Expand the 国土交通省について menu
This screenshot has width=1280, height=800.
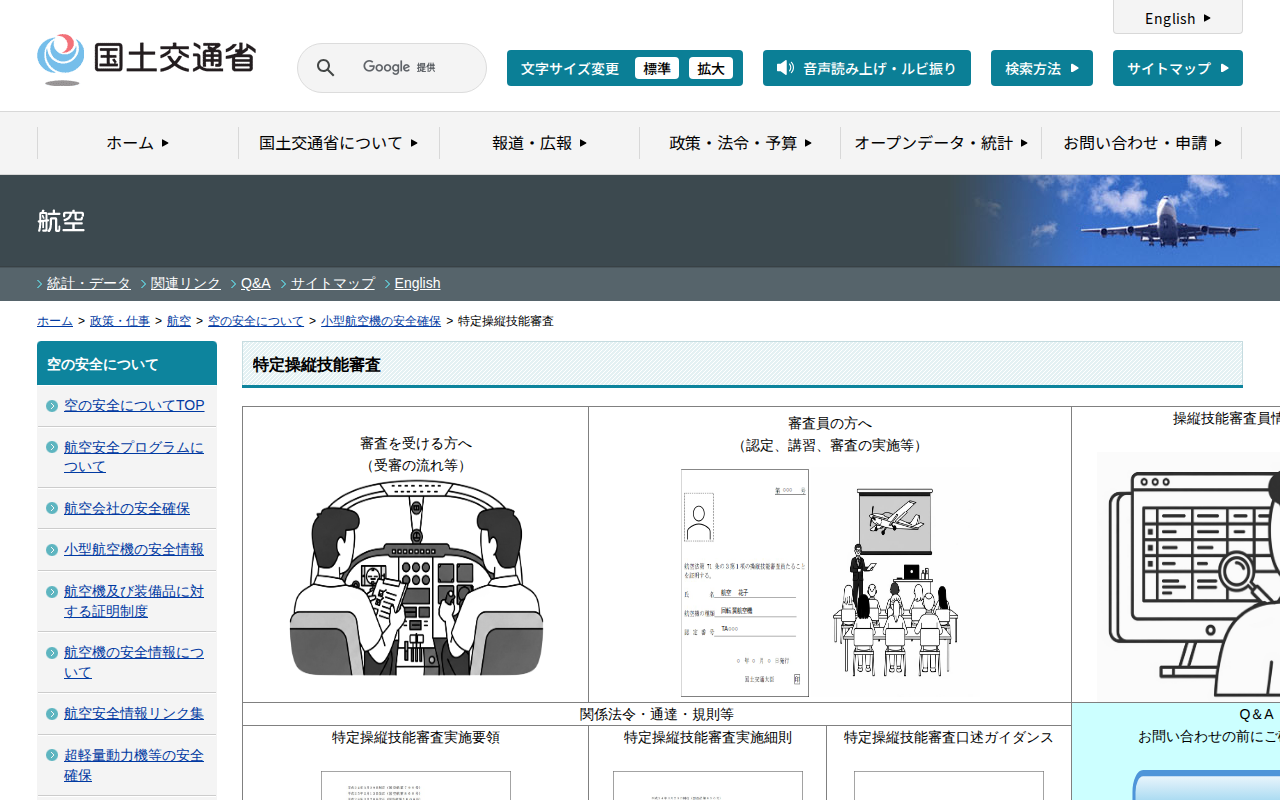[x=338, y=143]
